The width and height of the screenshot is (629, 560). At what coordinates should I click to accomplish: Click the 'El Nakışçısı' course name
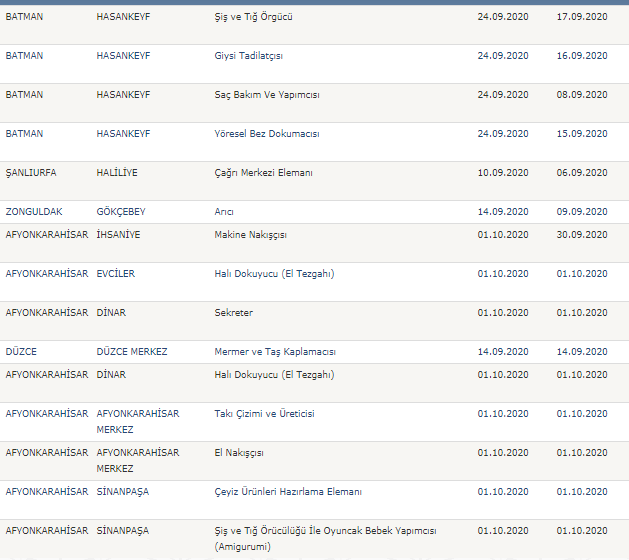click(x=239, y=453)
